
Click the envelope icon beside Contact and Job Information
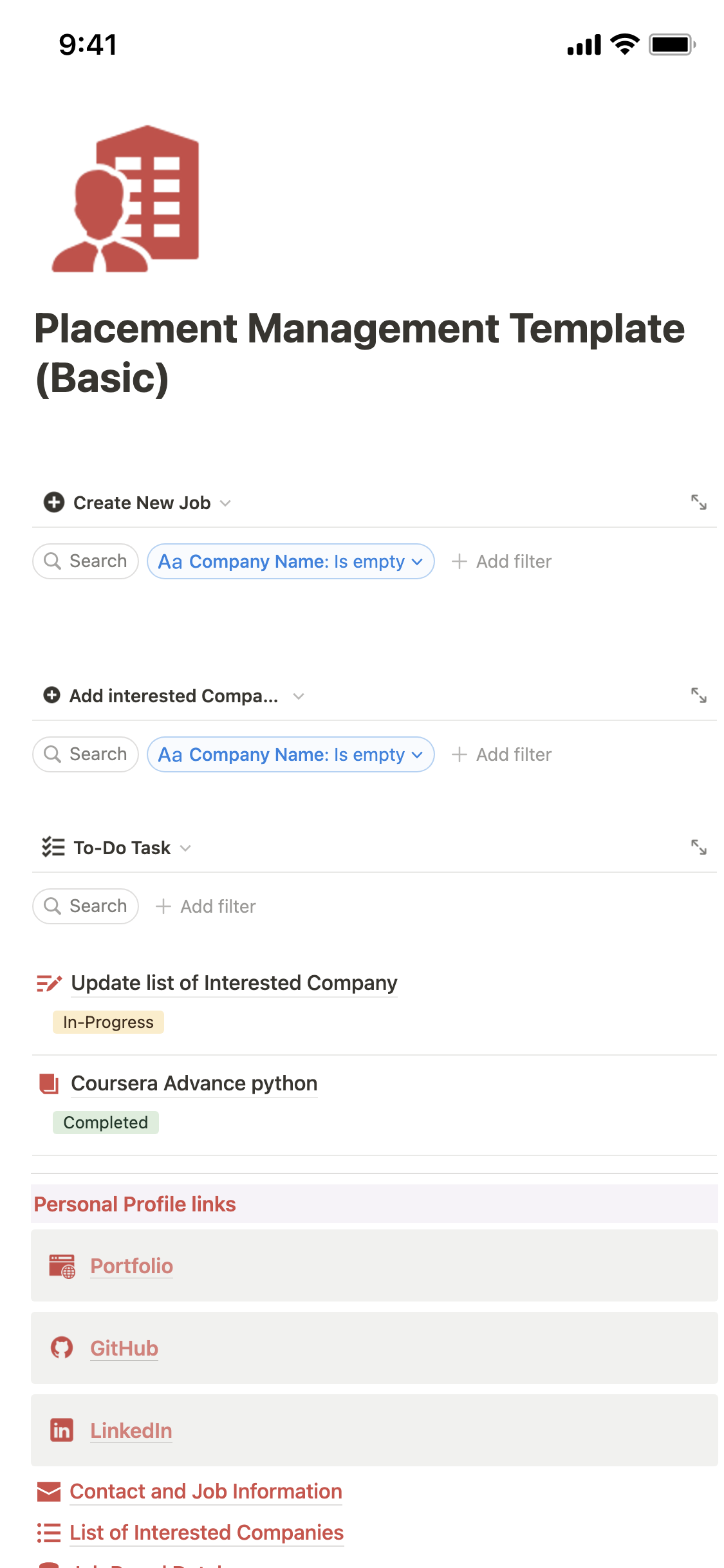[49, 1491]
